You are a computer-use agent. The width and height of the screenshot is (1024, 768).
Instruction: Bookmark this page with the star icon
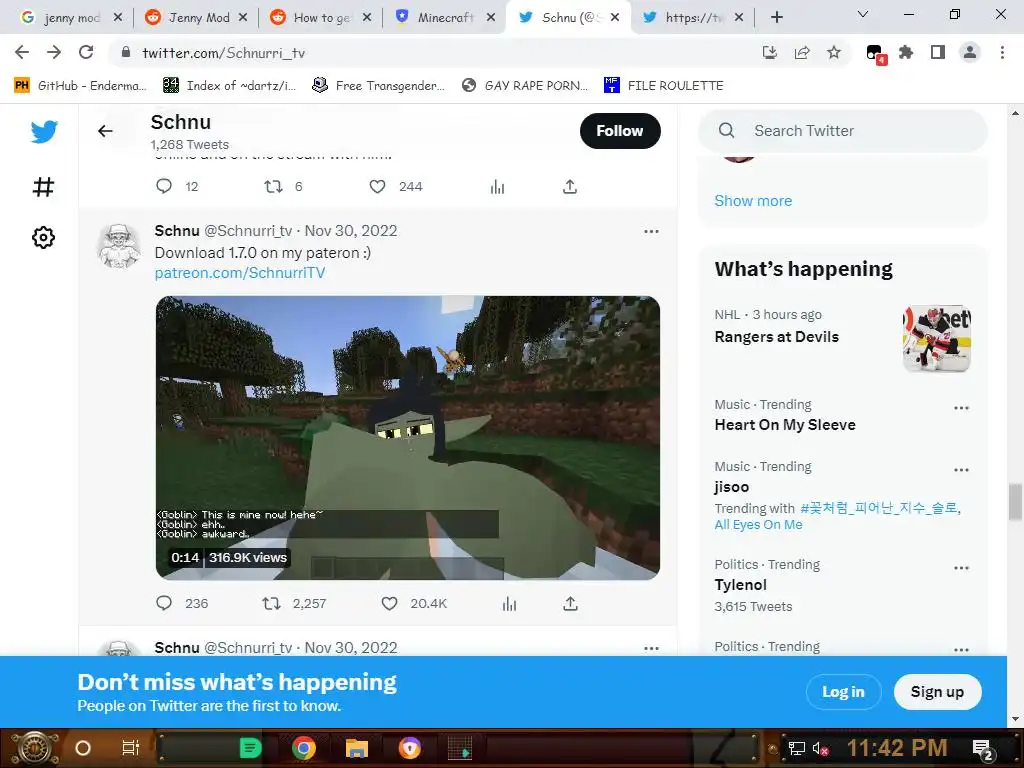[x=834, y=53]
